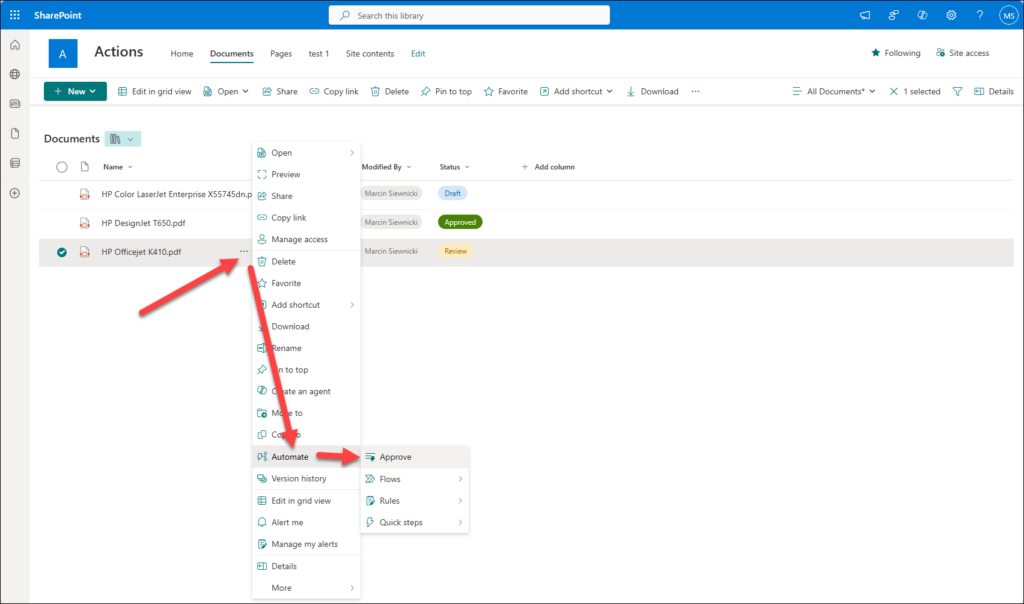Click the Approved status pill
The image size is (1024, 604).
click(x=460, y=222)
